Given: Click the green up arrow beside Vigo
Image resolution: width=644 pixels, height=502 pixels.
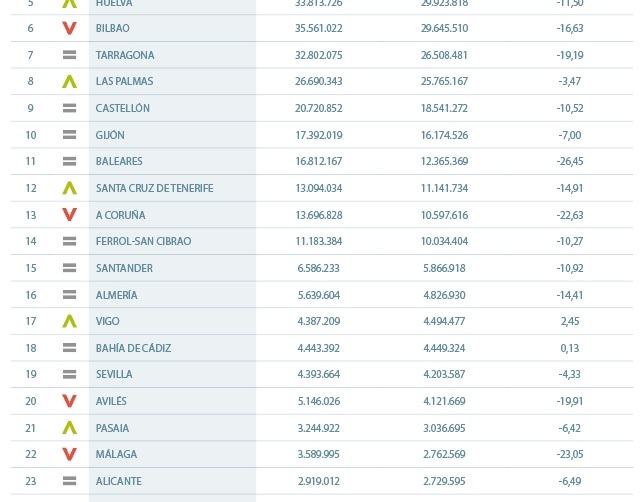Looking at the screenshot, I should (70, 321).
